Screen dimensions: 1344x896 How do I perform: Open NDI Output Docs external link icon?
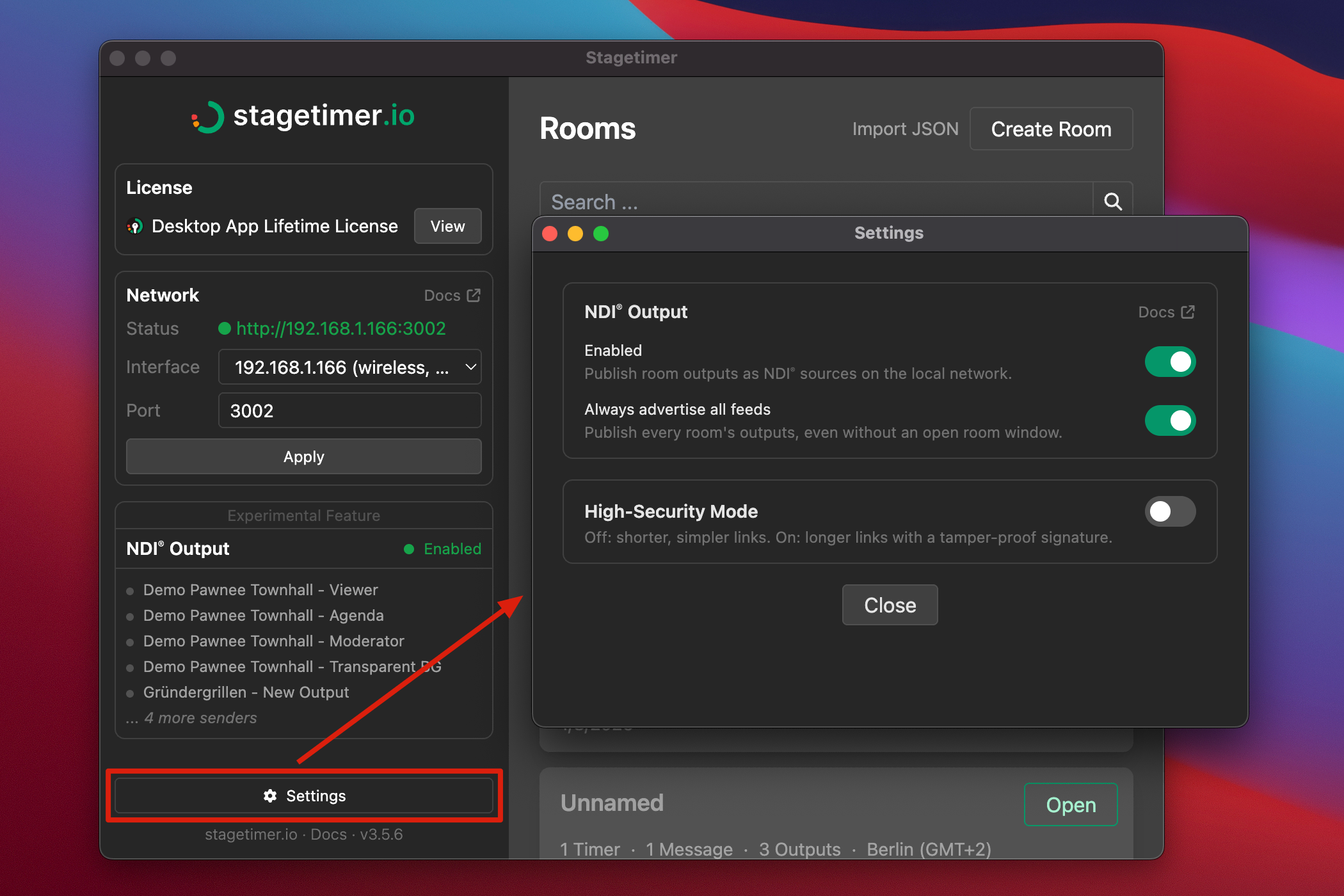1188,312
